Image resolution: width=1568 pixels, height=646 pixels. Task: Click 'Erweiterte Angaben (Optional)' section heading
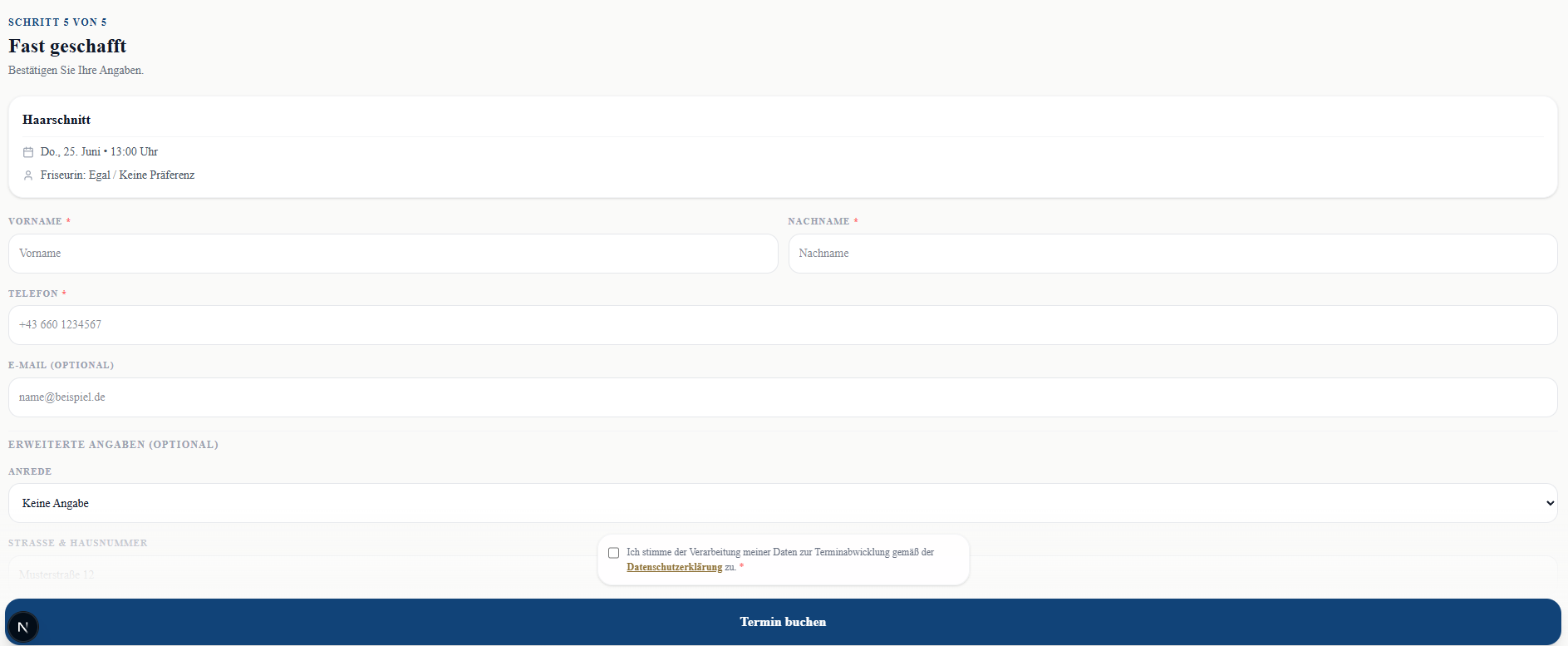113,445
